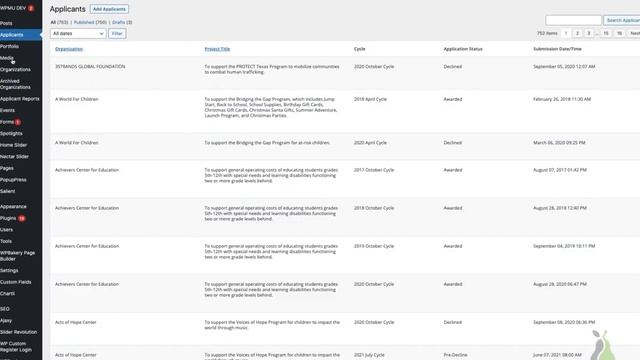
Task: Go to Media in the sidebar
Action: (x=7, y=58)
